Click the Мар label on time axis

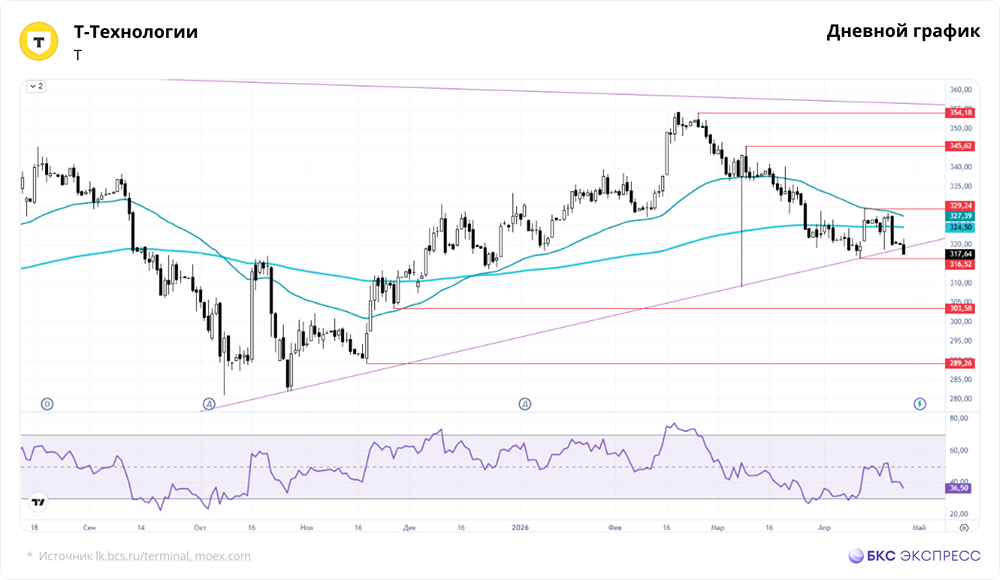[717, 528]
